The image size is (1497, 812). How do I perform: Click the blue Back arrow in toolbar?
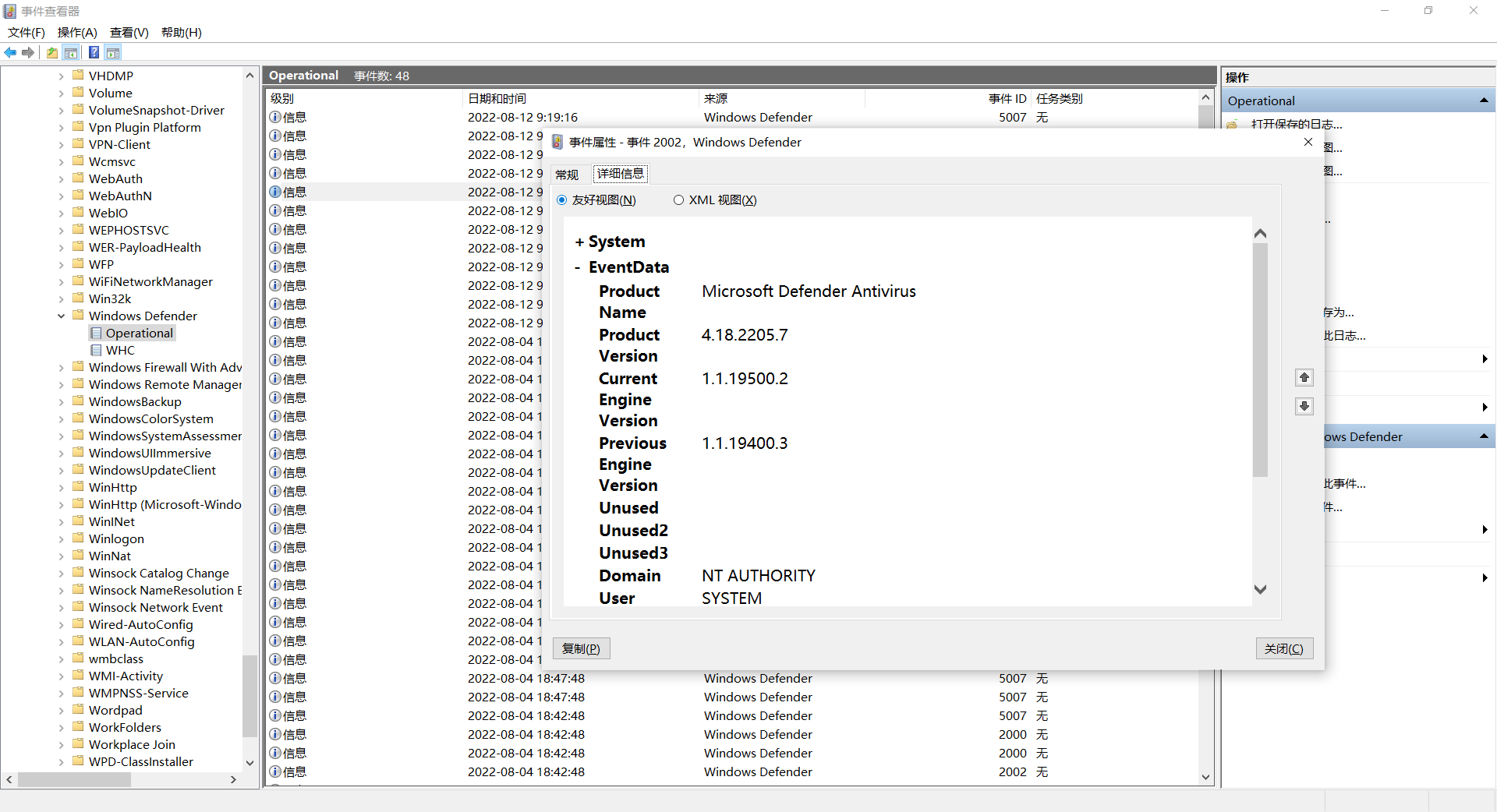coord(10,53)
